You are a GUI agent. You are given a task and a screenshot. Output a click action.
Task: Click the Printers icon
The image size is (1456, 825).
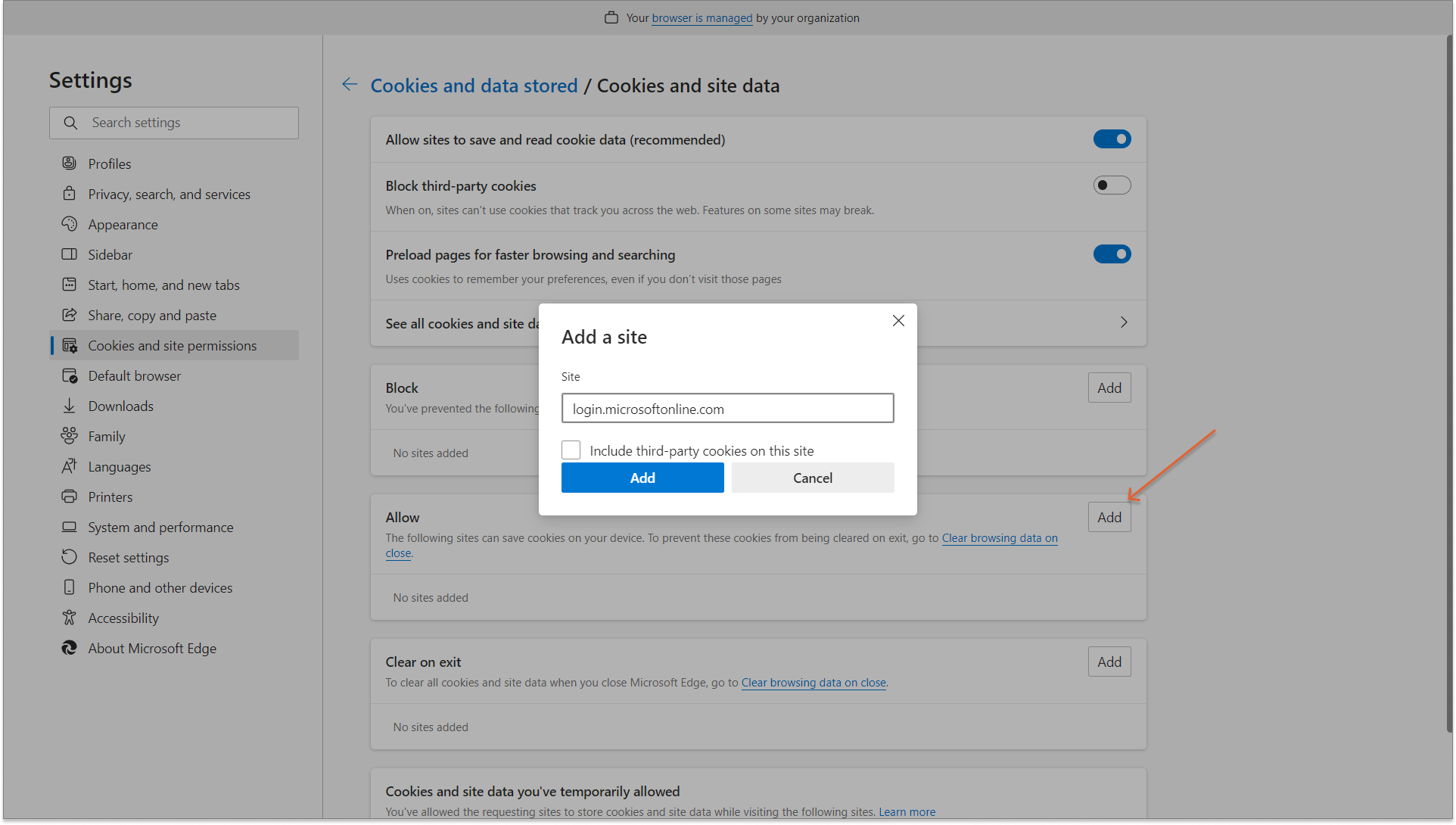pyautogui.click(x=69, y=497)
